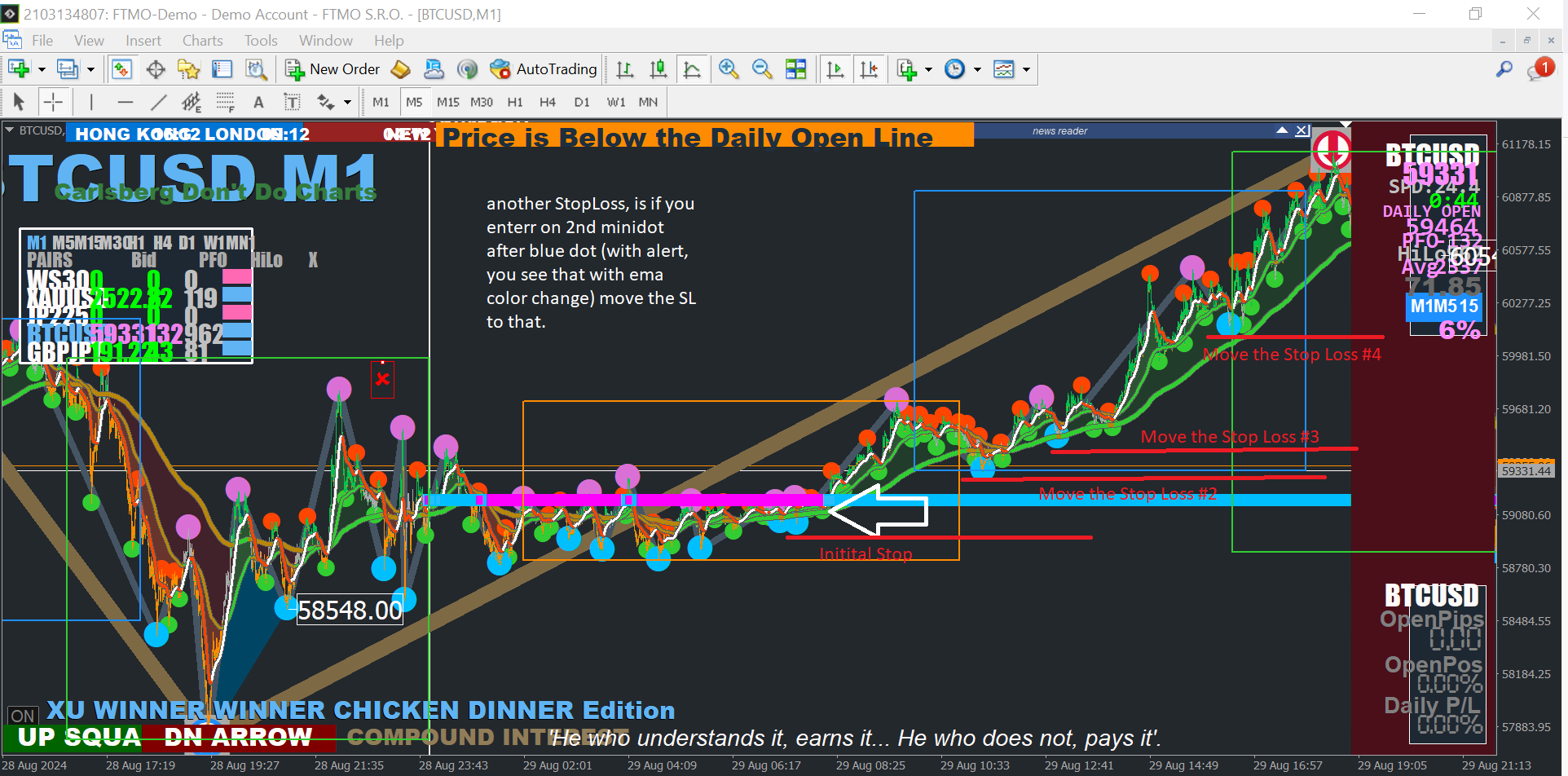Expand the New Chart dropdown arrow
The width and height of the screenshot is (1568, 776).
[x=42, y=69]
